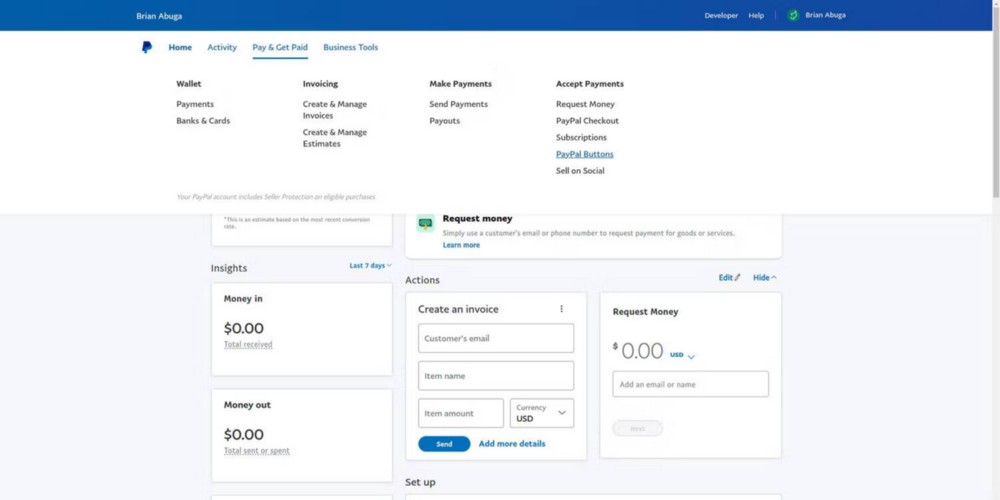
Task: Open the three-dot menu on Create an invoice
Action: 561,309
